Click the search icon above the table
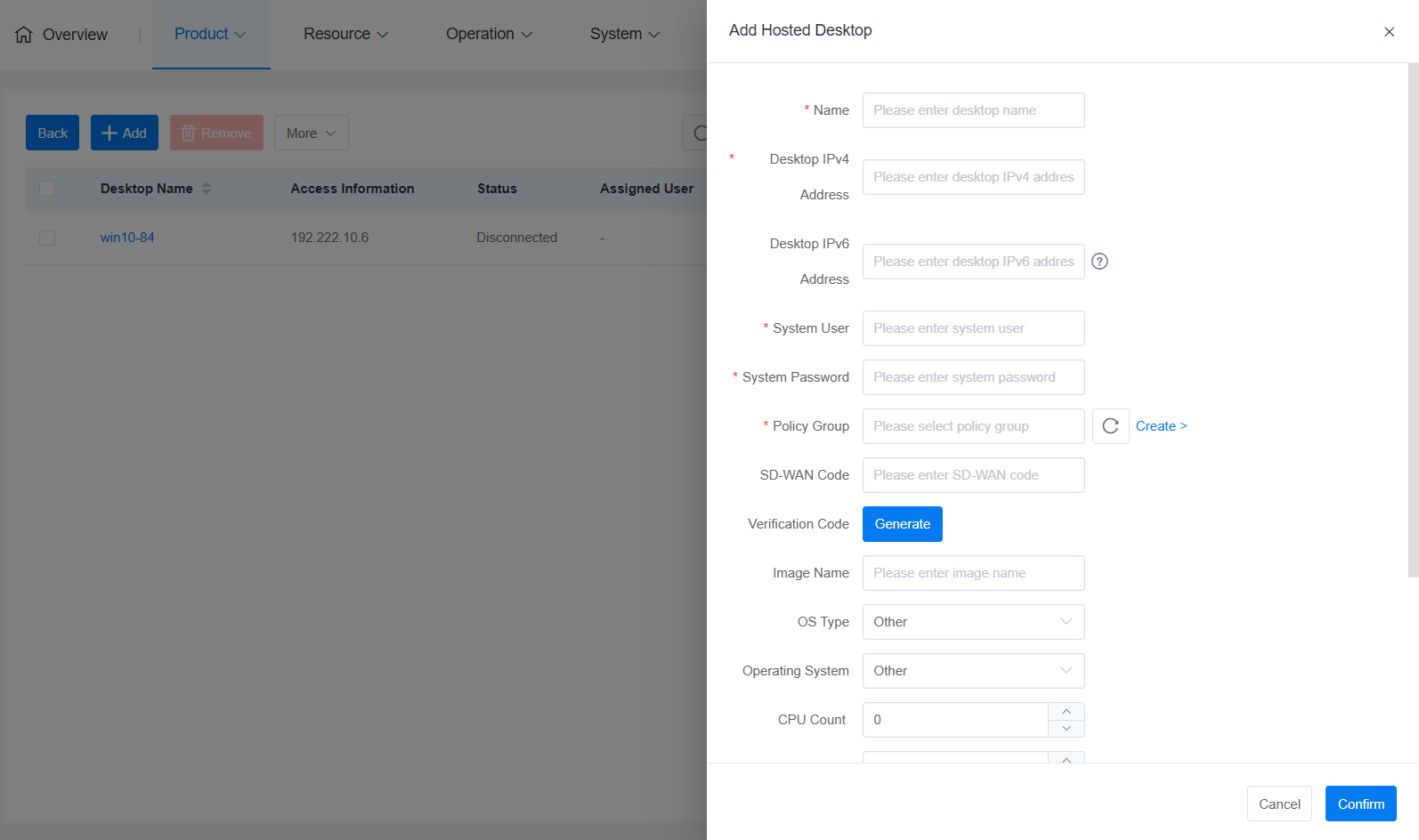This screenshot has height=840, width=1419. click(700, 133)
